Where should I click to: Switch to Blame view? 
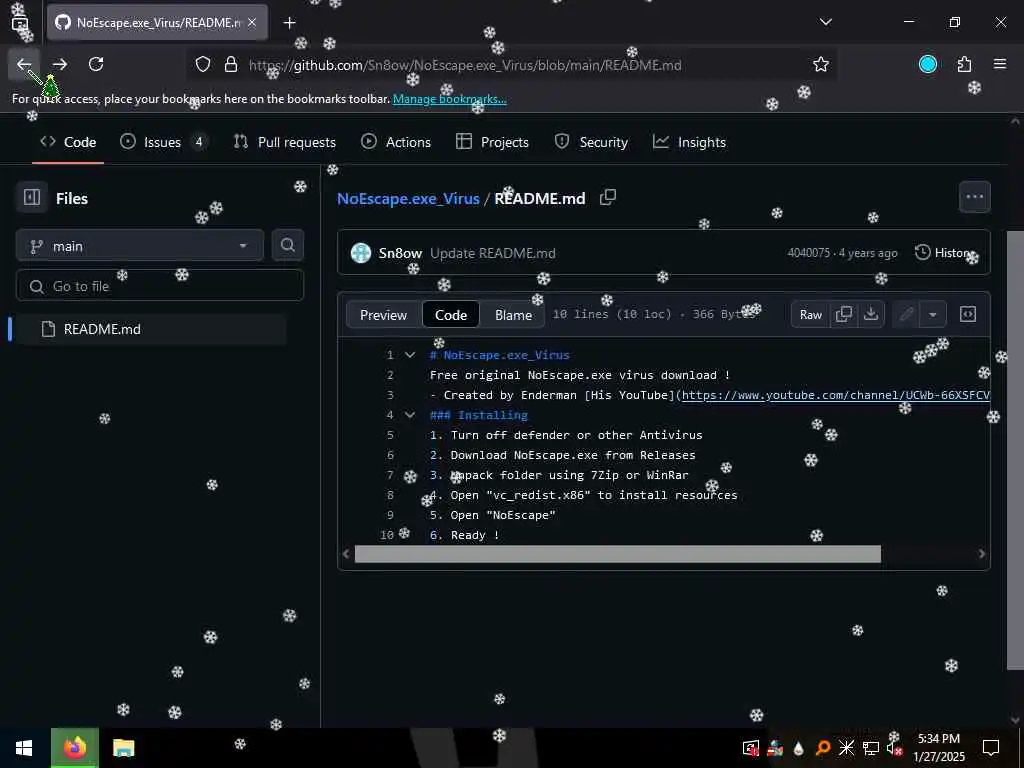[513, 315]
